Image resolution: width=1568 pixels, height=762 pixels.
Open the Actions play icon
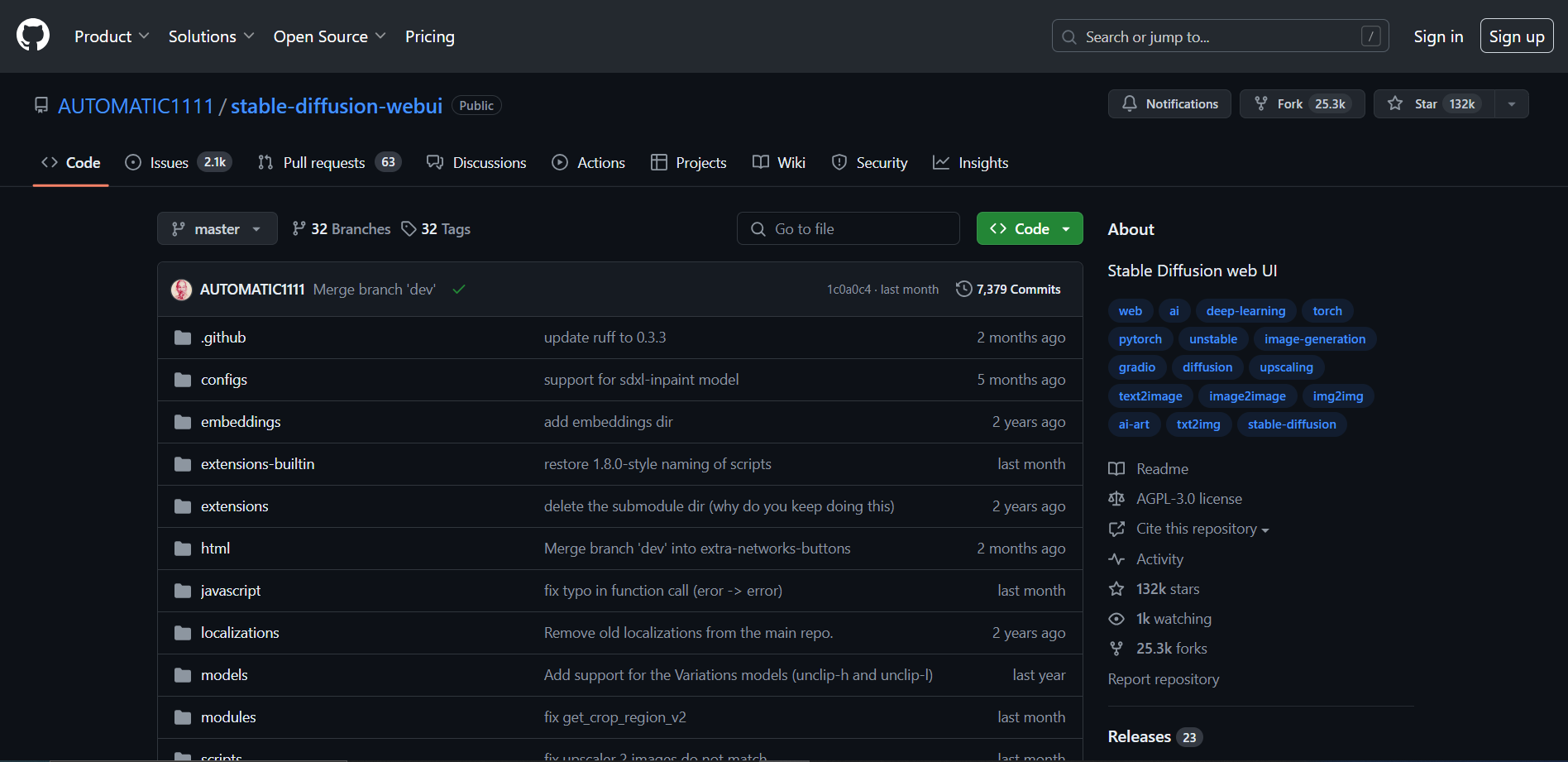(560, 162)
